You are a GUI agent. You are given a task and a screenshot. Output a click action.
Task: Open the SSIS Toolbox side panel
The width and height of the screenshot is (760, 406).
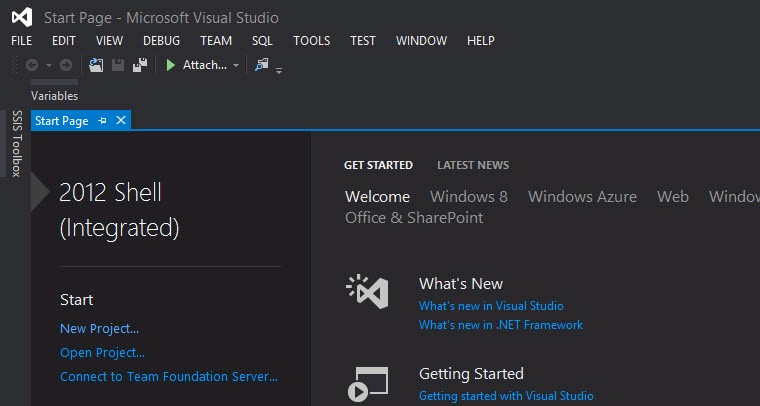click(x=15, y=143)
